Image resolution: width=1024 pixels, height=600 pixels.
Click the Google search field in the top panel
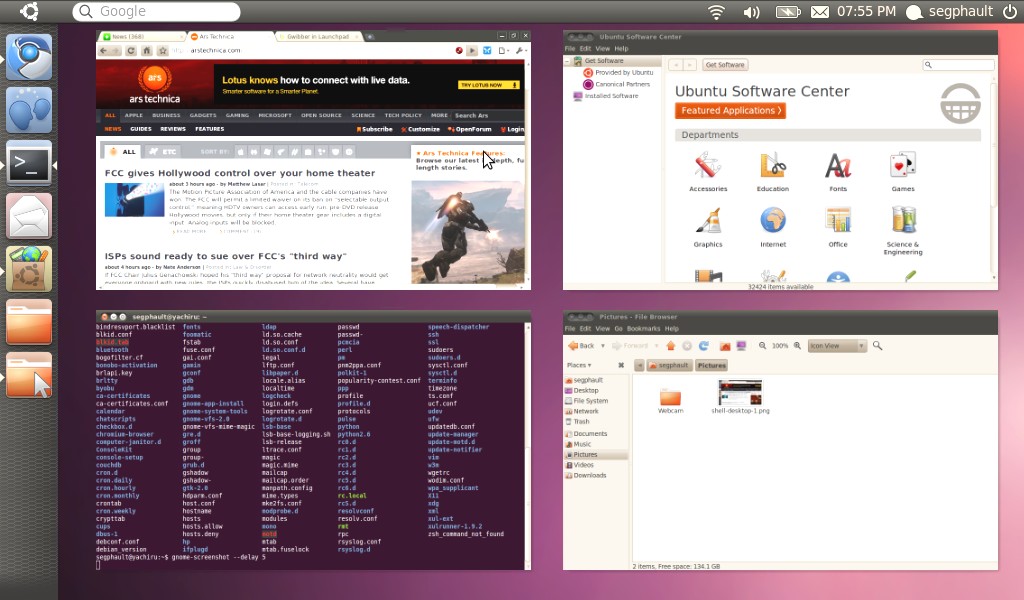(x=157, y=11)
